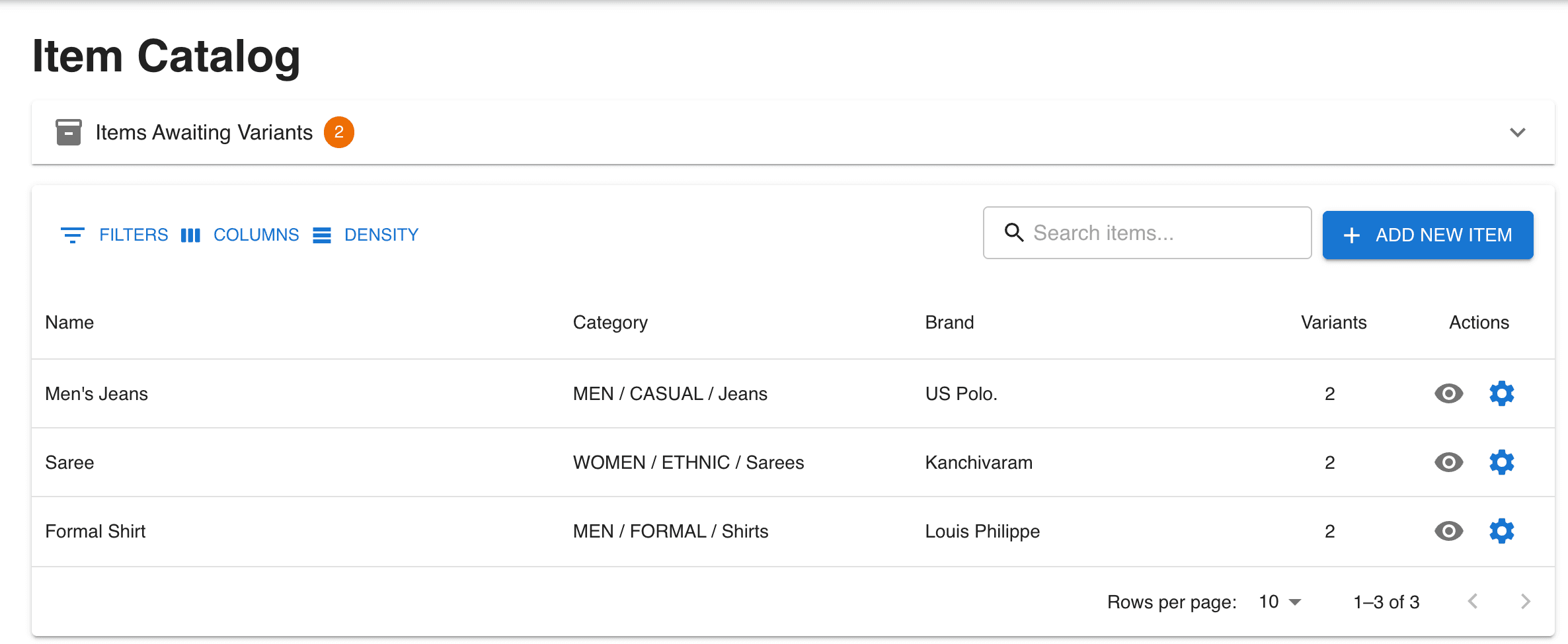View Formal Shirt via eye icon
This screenshot has width=1568, height=644.
click(x=1448, y=531)
